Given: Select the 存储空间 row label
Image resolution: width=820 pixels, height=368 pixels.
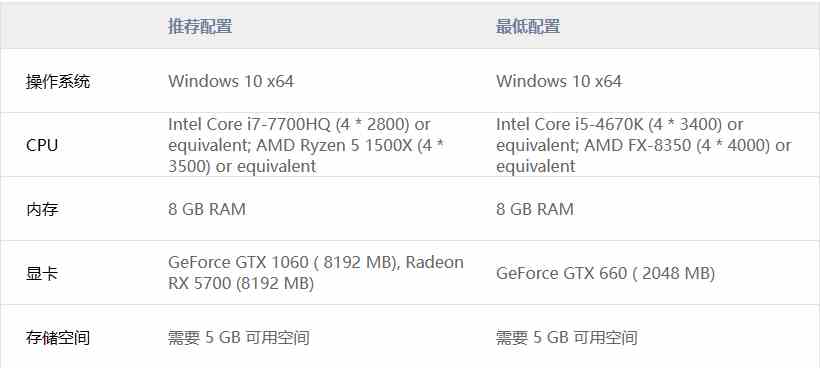Looking at the screenshot, I should pyautogui.click(x=58, y=338).
